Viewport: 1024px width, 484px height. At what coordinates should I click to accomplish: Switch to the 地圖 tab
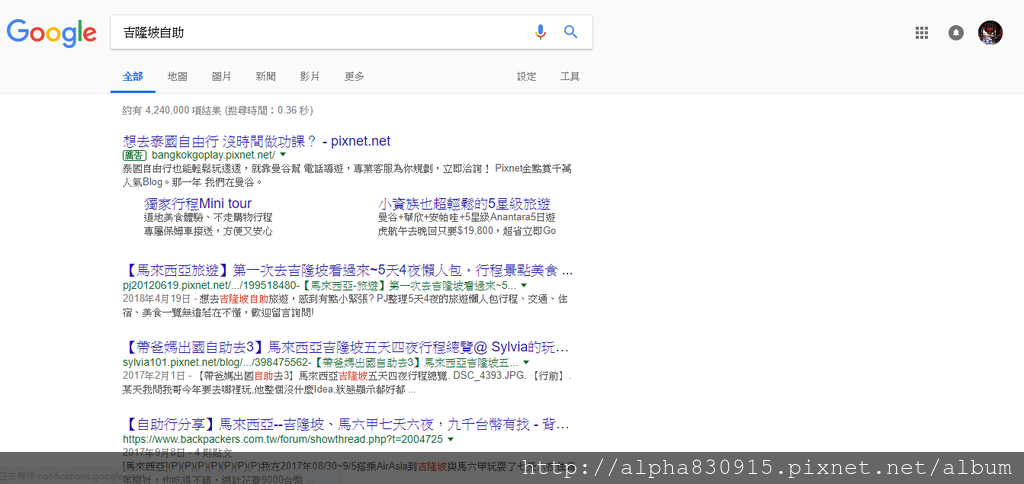(177, 76)
